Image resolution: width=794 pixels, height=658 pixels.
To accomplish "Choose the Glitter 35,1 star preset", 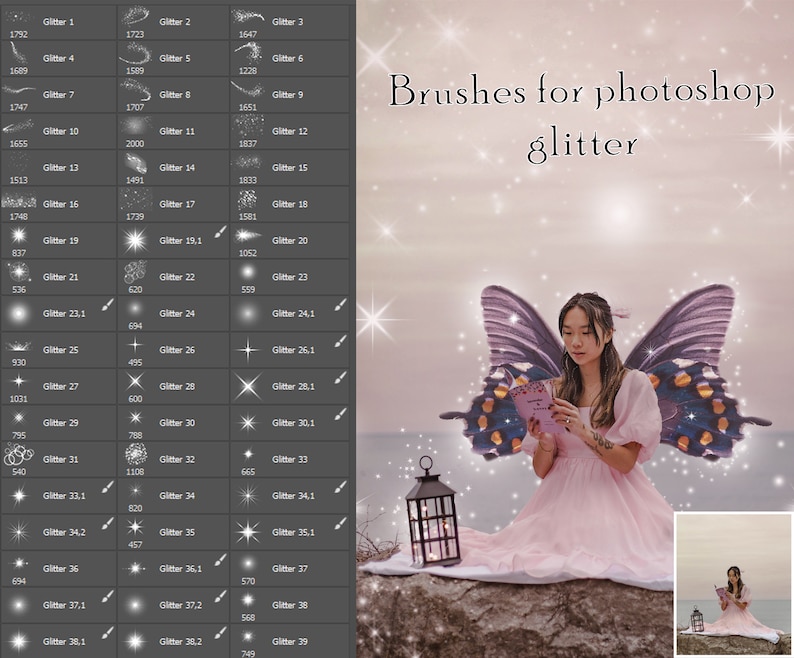I will (x=290, y=532).
